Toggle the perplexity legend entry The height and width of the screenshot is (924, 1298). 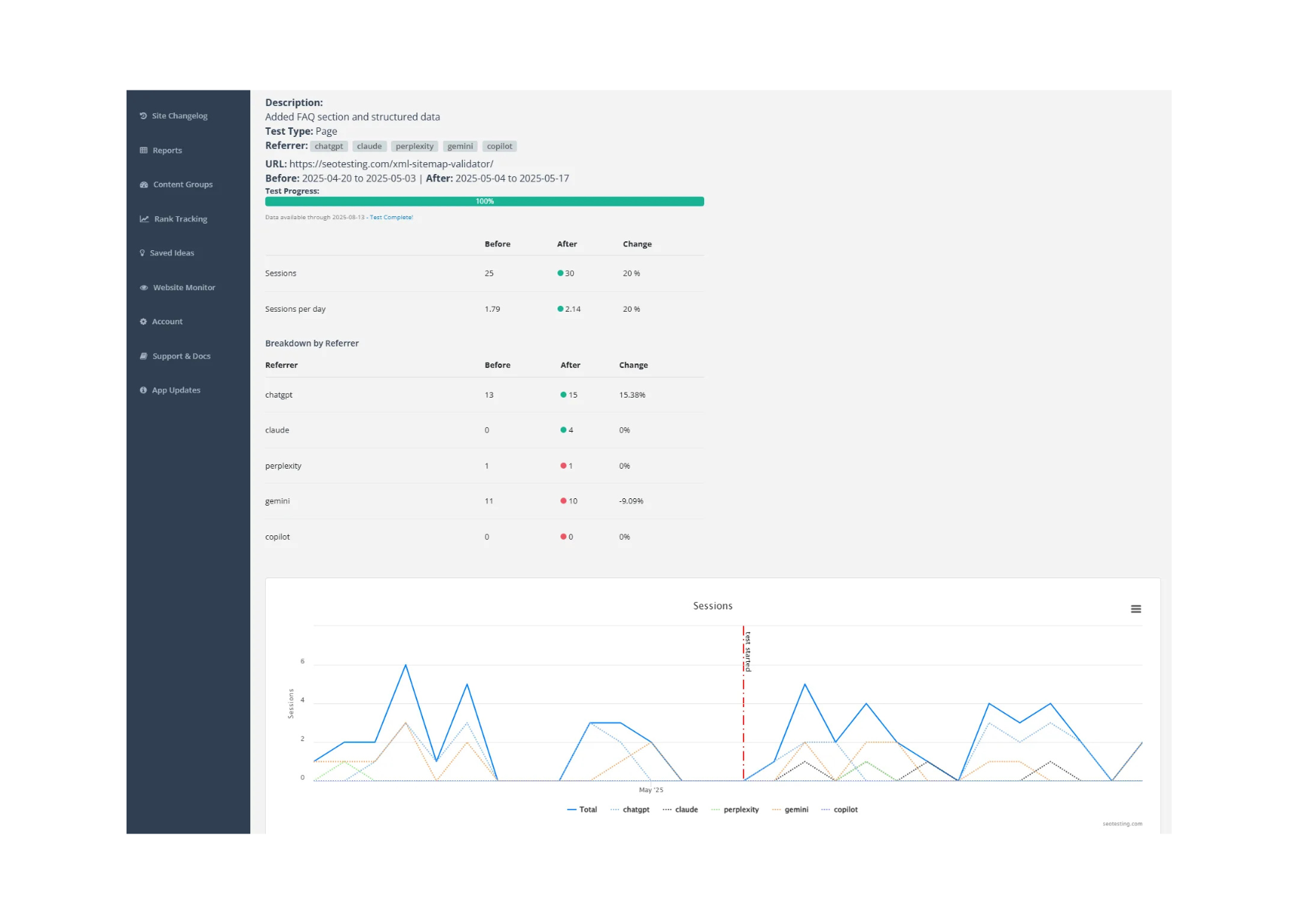tap(735, 810)
